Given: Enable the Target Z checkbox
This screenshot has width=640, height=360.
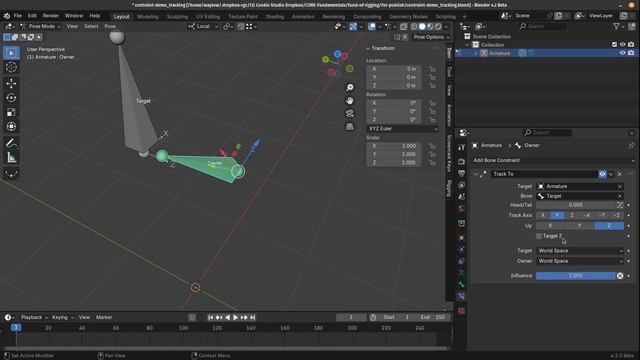Looking at the screenshot, I should click(x=539, y=236).
